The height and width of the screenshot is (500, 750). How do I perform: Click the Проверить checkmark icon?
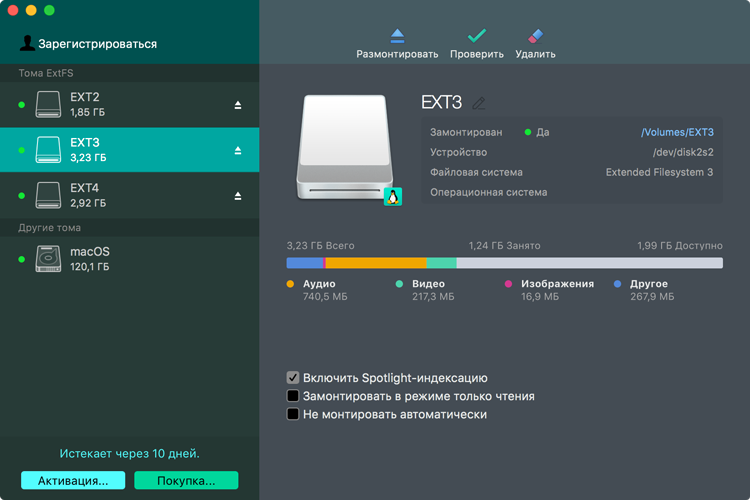click(476, 36)
